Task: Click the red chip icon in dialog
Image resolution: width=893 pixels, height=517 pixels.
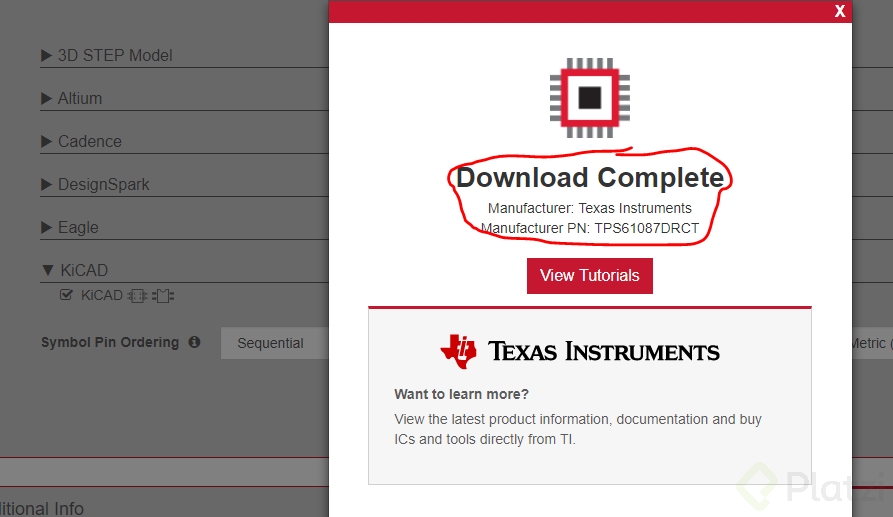Action: [x=589, y=98]
